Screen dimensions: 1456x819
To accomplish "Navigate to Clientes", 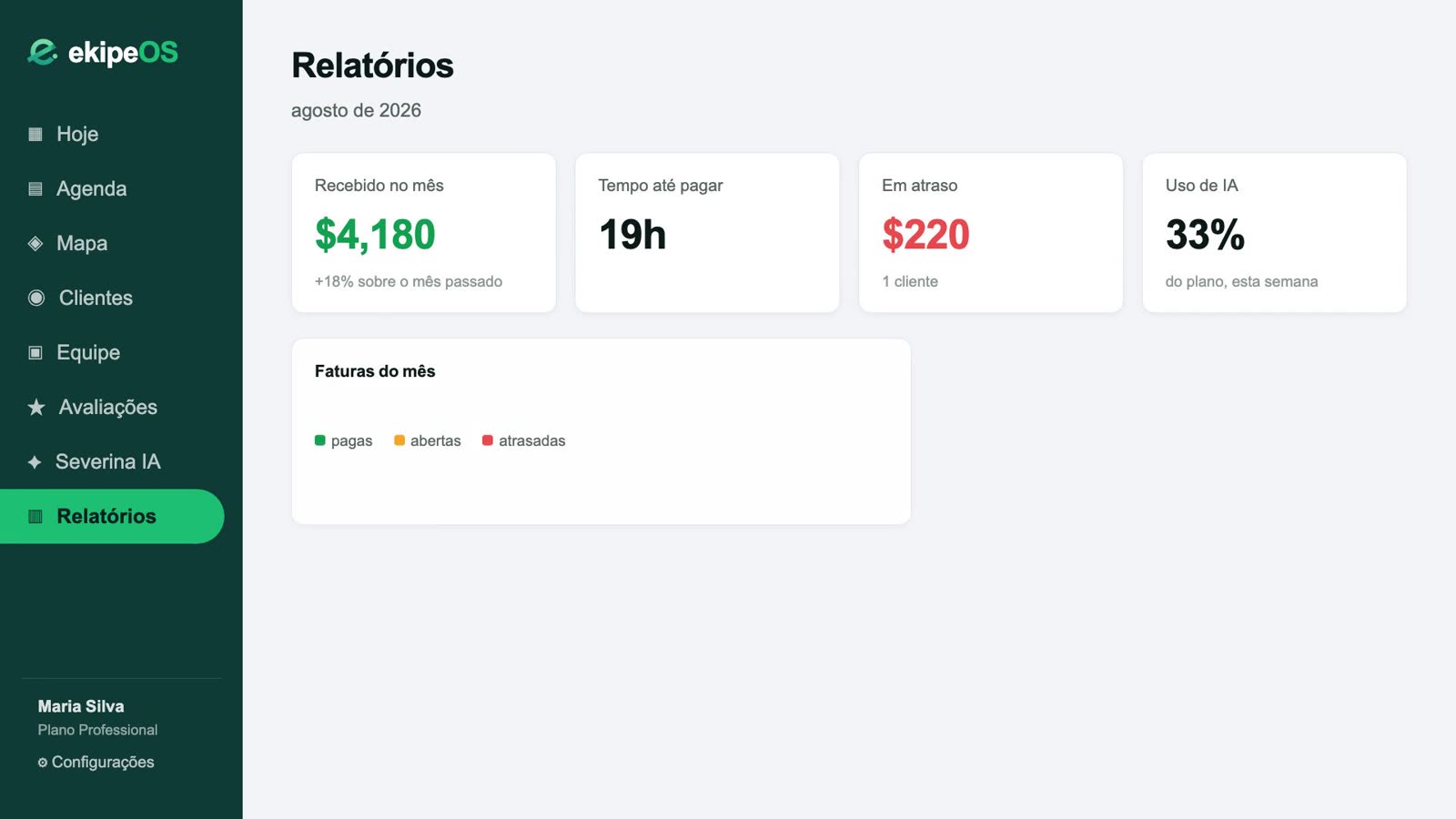I will [x=112, y=298].
